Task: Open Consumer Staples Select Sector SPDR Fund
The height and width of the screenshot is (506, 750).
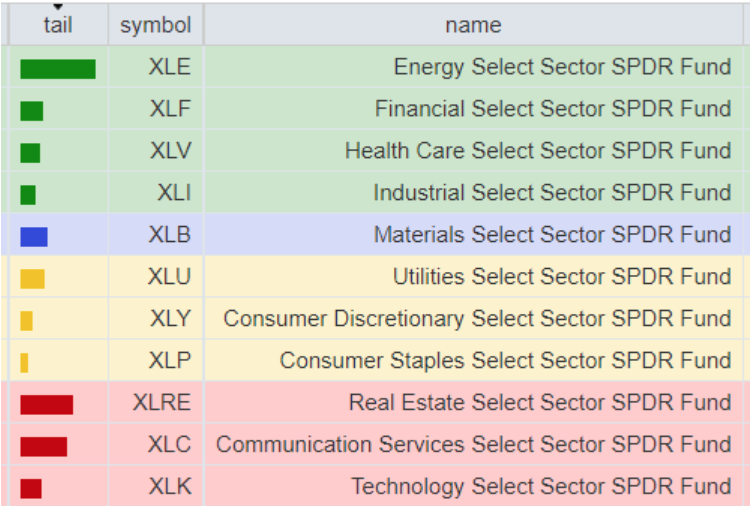Action: pyautogui.click(x=505, y=361)
